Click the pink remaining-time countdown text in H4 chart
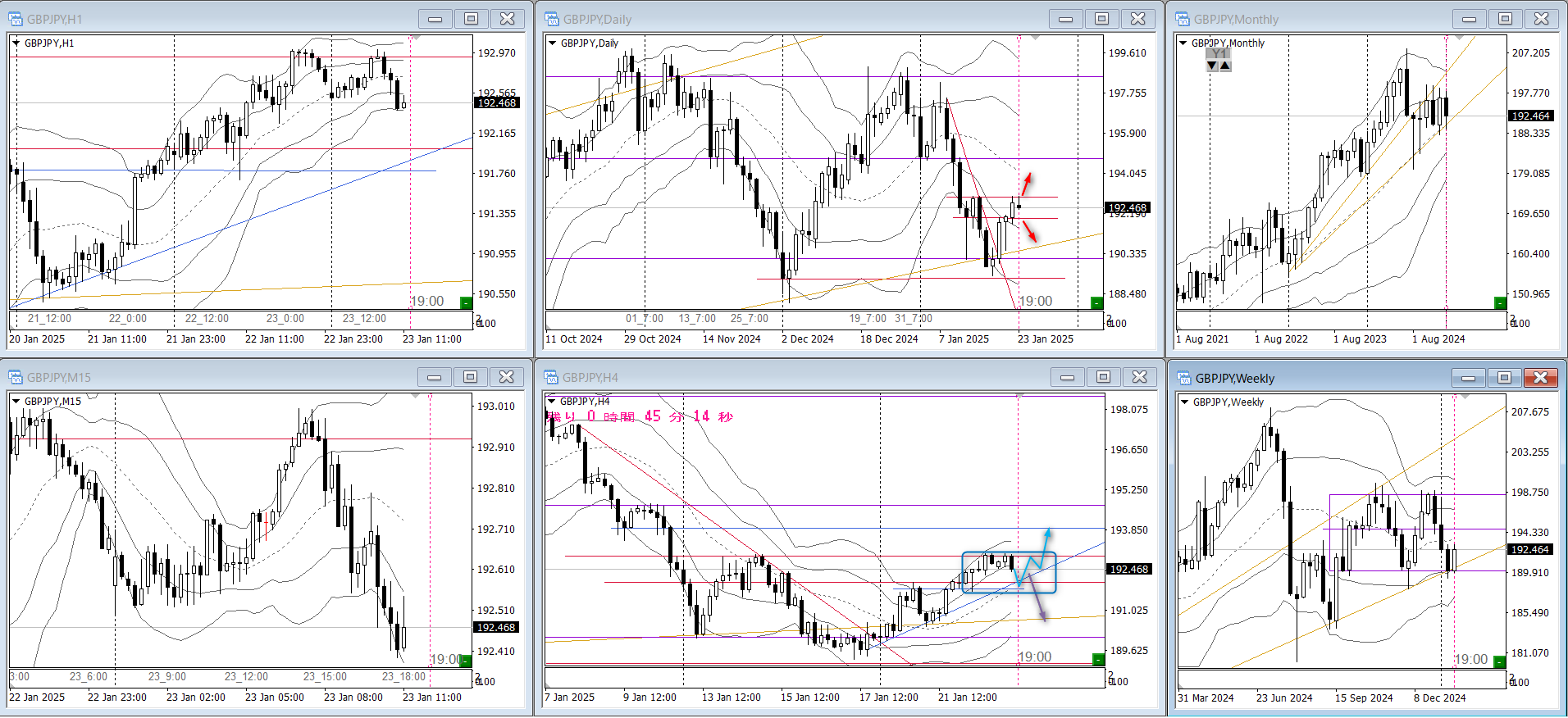 640,416
